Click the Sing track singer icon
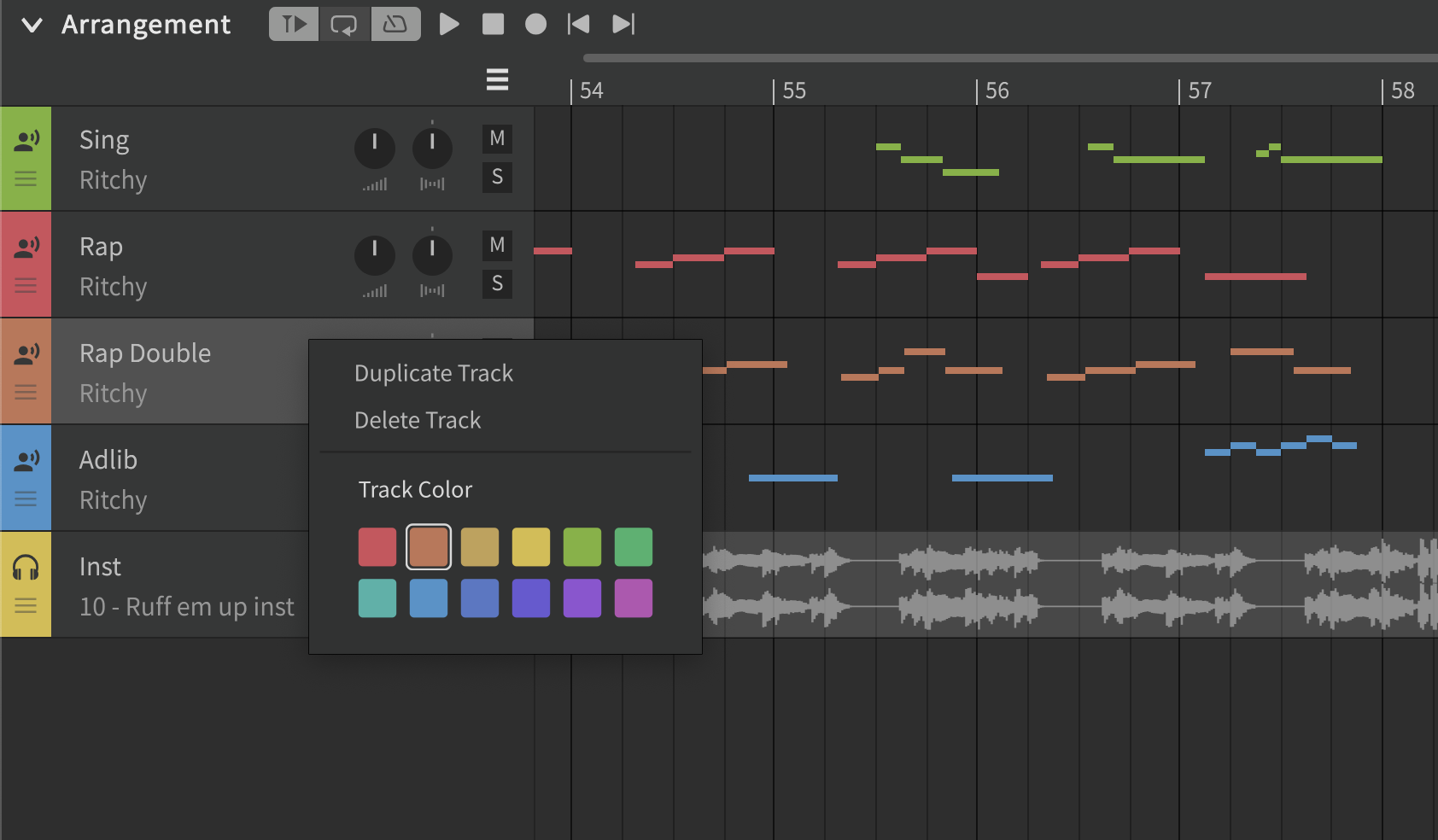The height and width of the screenshot is (840, 1438). (26, 141)
